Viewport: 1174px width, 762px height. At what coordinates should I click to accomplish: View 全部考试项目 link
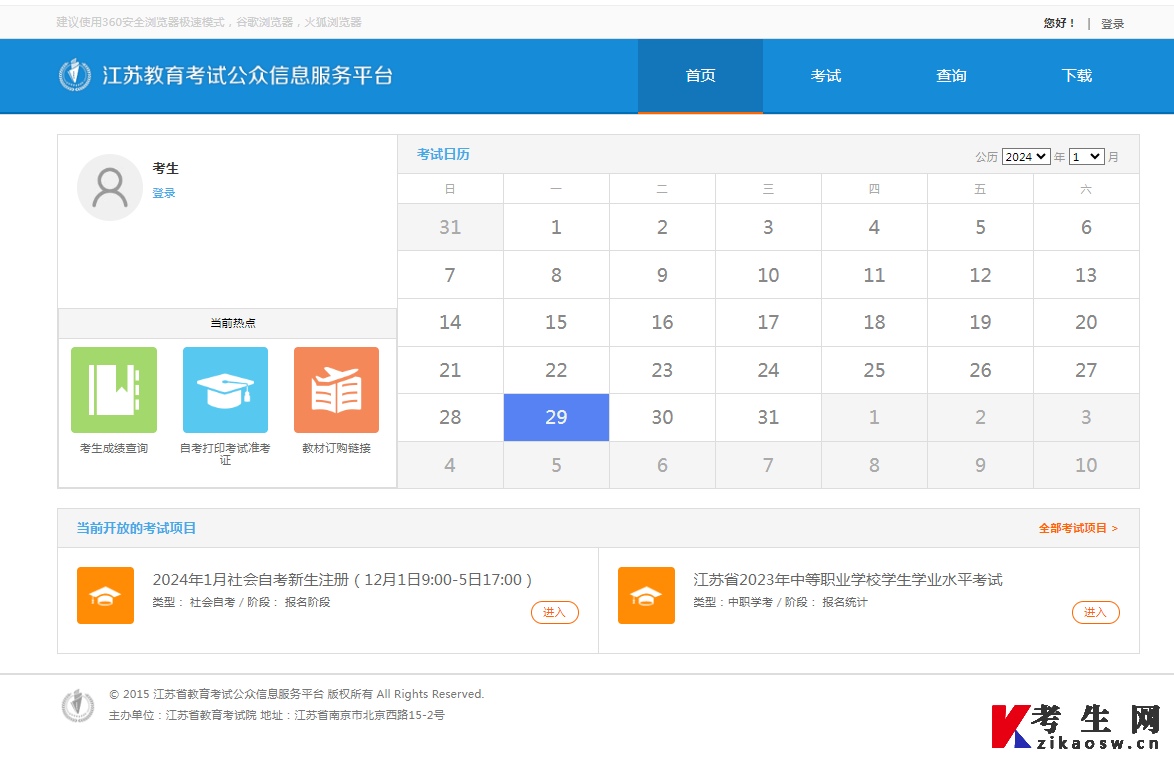click(x=1078, y=528)
